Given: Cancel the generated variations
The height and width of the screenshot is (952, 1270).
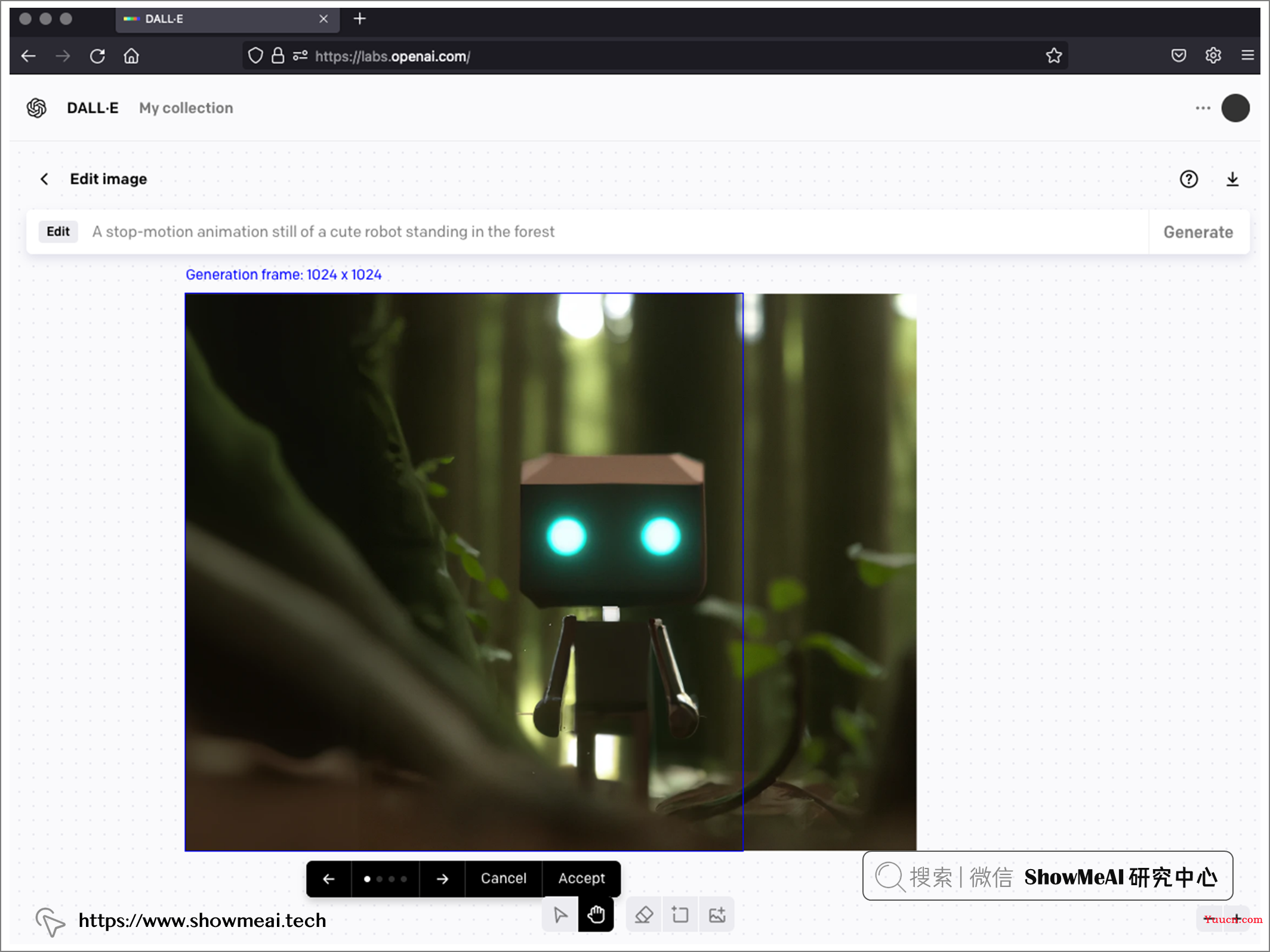Looking at the screenshot, I should pos(504,879).
